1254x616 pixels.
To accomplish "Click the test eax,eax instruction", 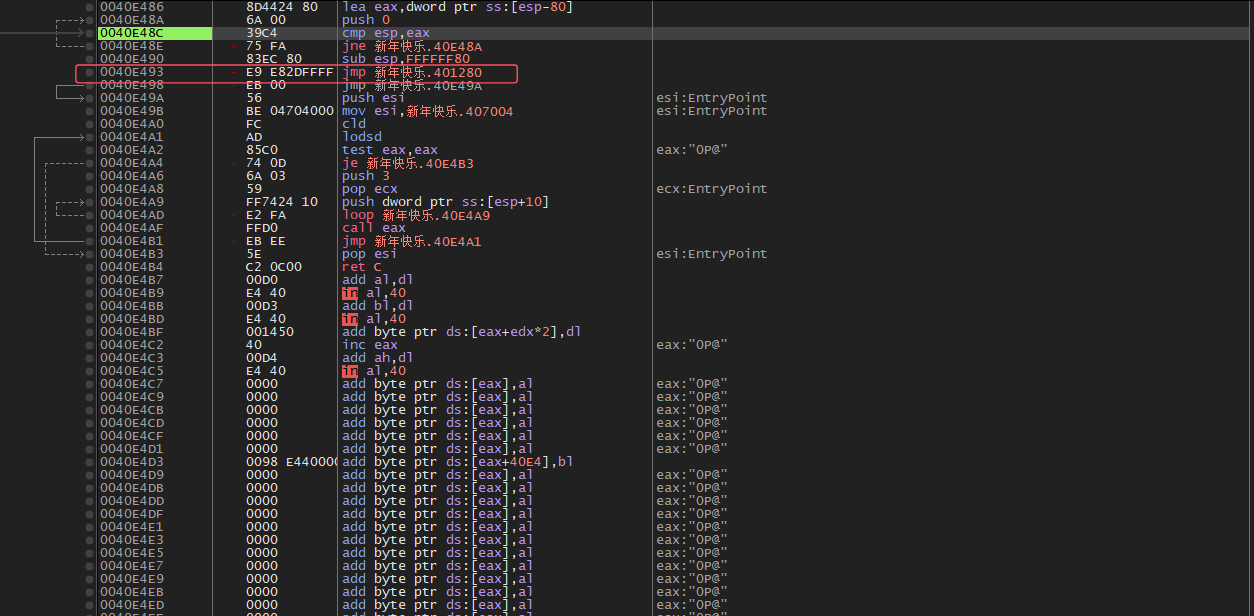I will (390, 150).
